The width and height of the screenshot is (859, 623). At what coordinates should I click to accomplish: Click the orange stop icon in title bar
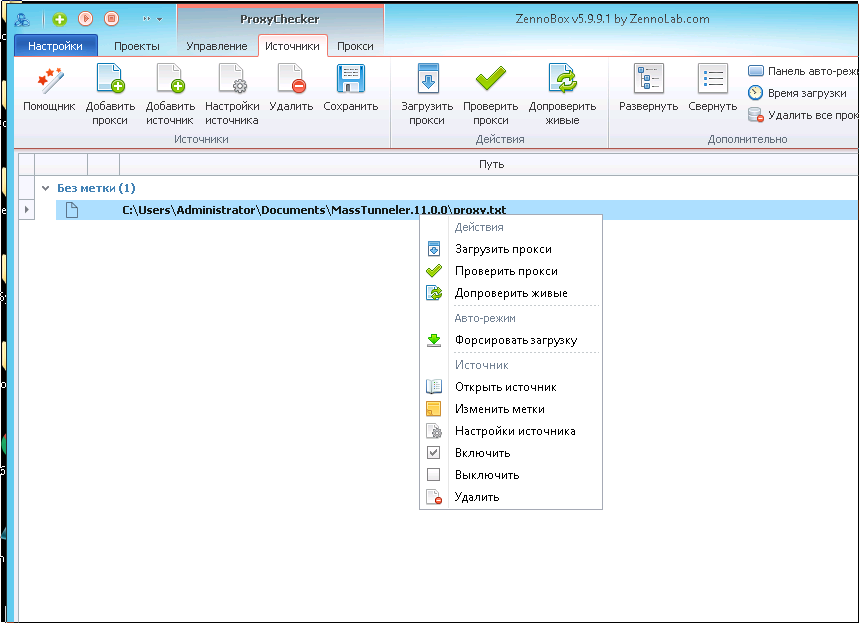pyautogui.click(x=112, y=19)
